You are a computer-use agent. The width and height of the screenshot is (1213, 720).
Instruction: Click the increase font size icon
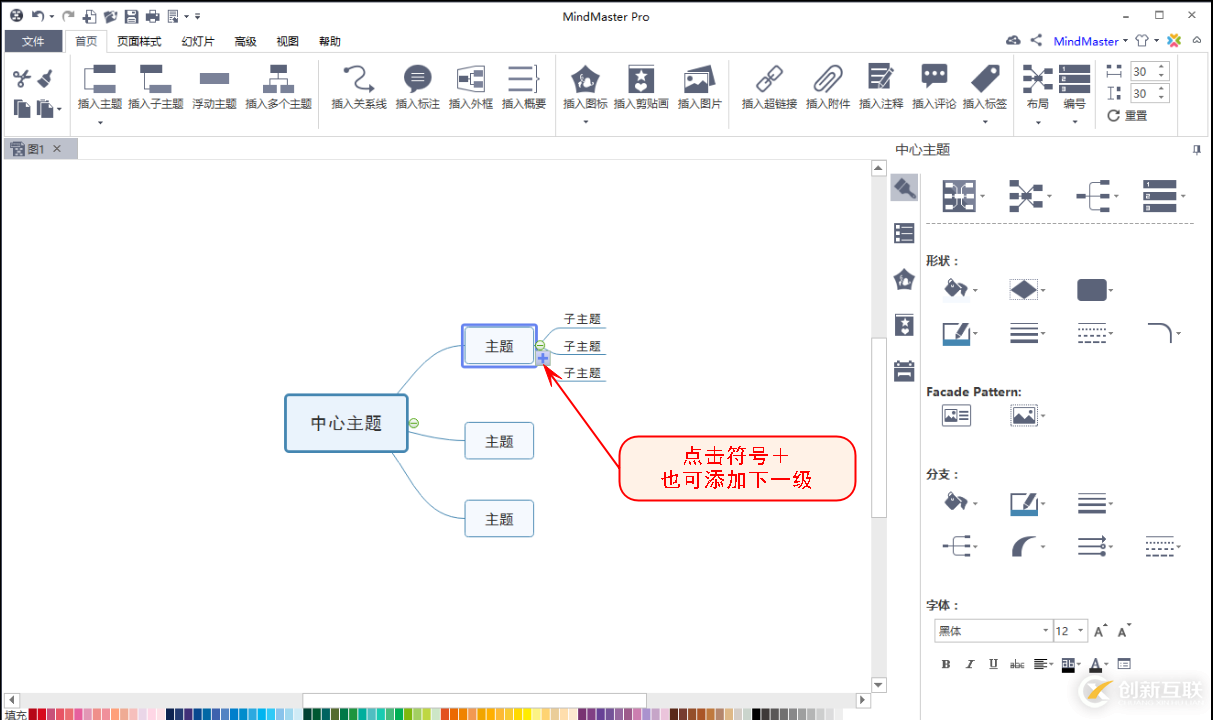(x=1099, y=631)
